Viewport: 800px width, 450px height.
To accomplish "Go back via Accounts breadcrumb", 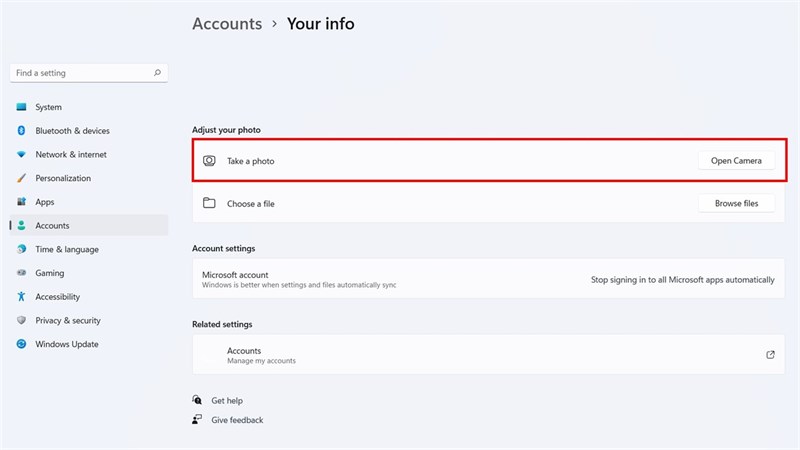I will (x=227, y=23).
